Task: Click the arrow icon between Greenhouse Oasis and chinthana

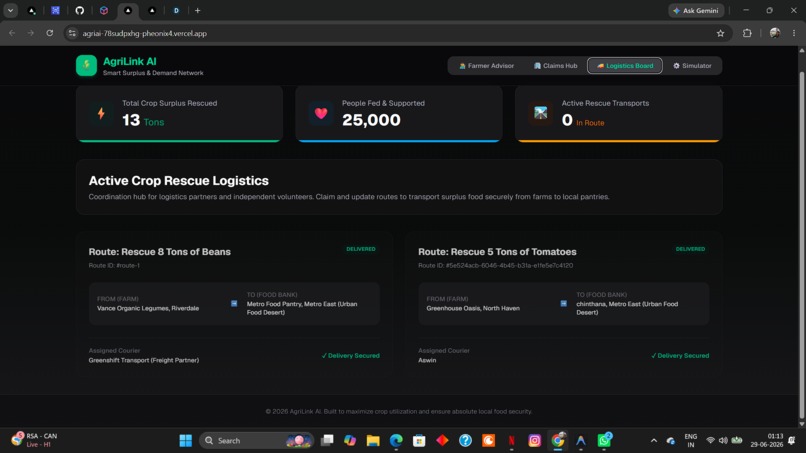Action: 563,303
